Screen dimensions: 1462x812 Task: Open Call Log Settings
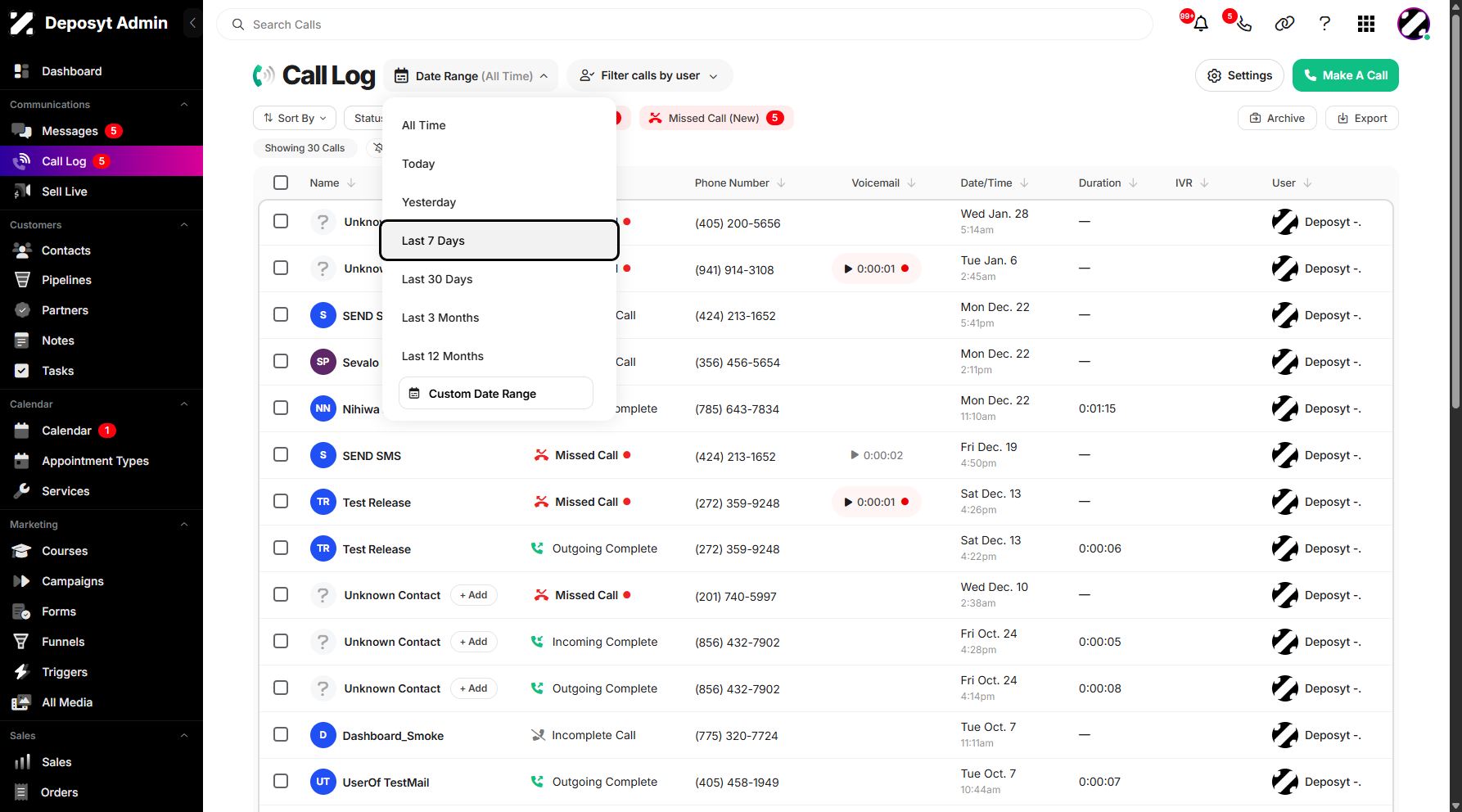coord(1239,75)
